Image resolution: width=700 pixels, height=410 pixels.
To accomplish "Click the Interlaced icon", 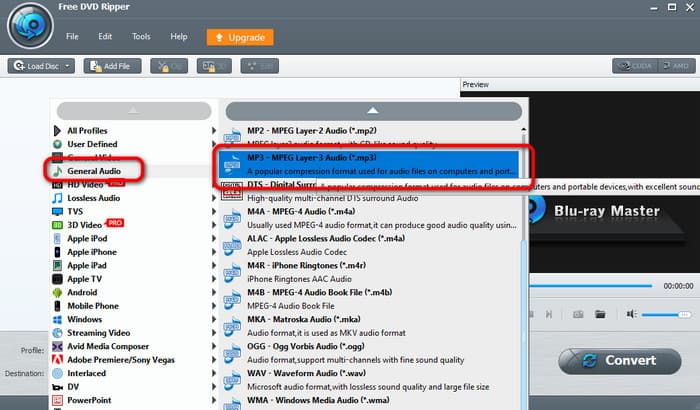I will (57, 373).
